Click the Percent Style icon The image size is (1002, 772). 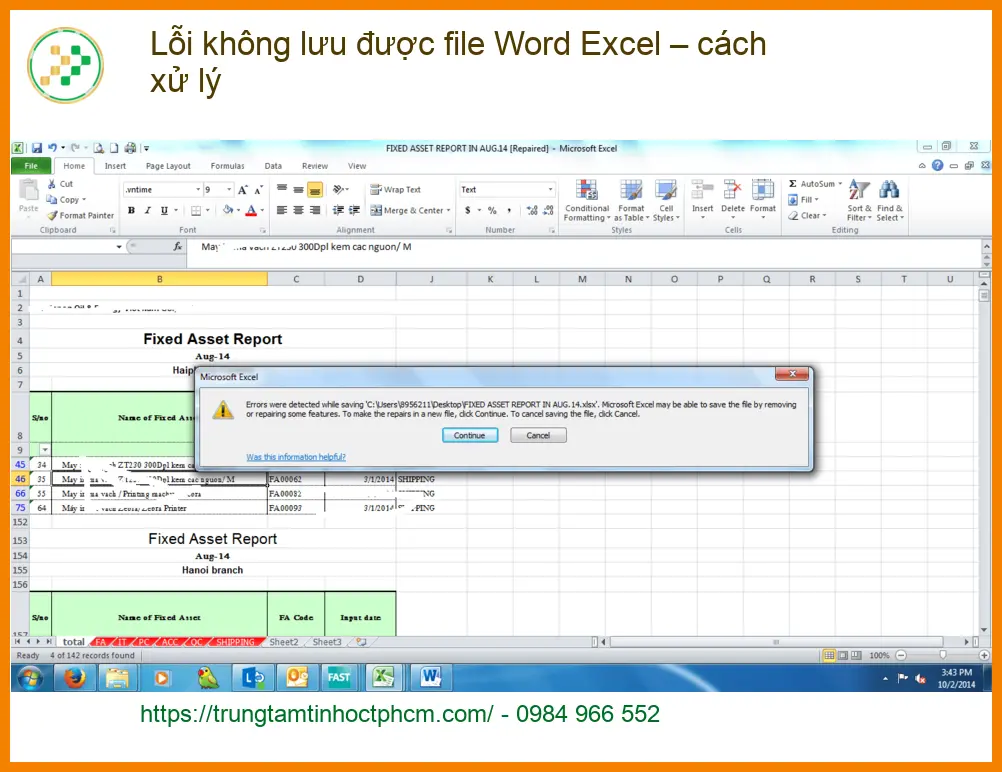(492, 210)
